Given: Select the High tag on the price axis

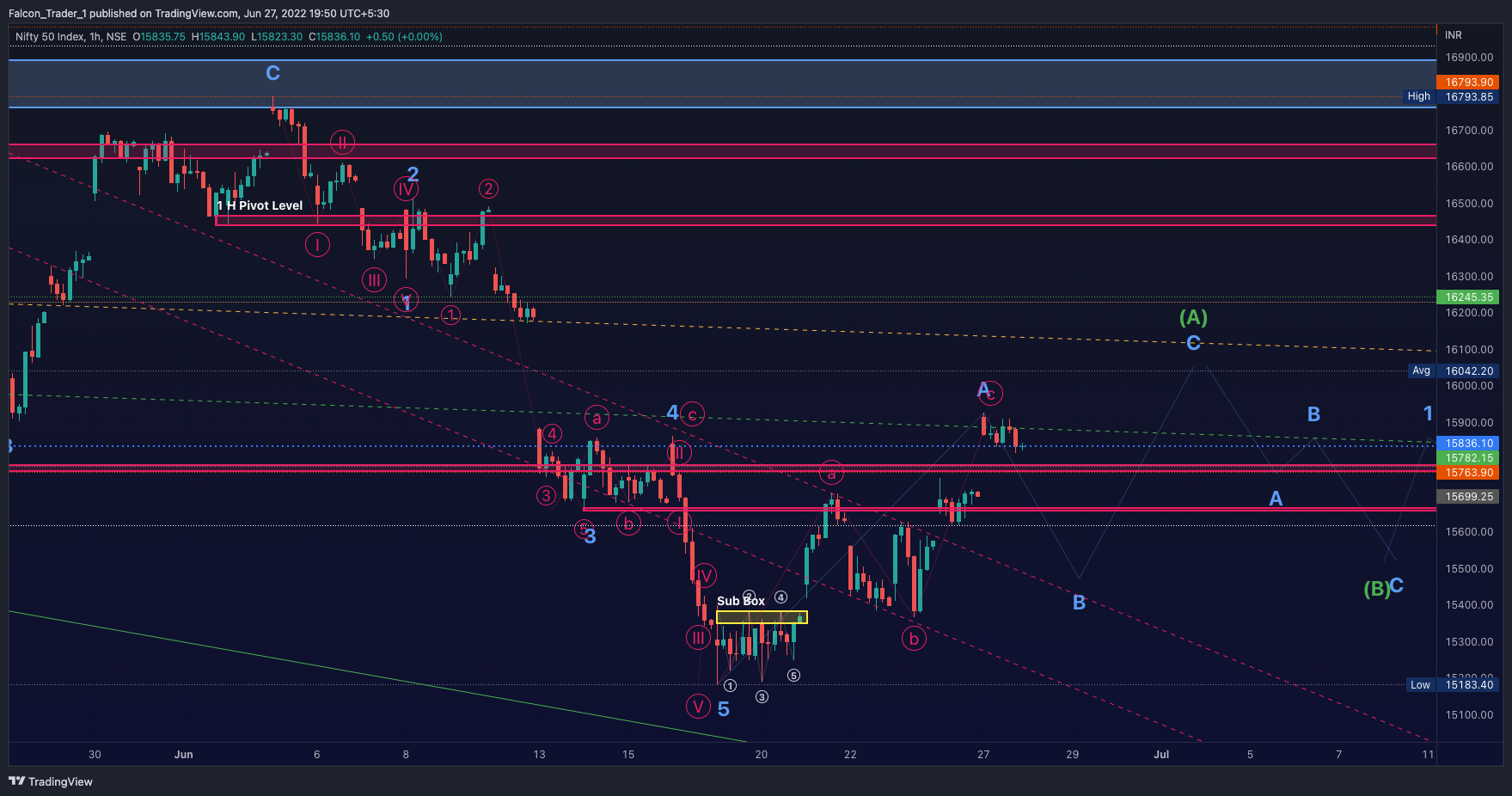Looking at the screenshot, I should pyautogui.click(x=1419, y=96).
